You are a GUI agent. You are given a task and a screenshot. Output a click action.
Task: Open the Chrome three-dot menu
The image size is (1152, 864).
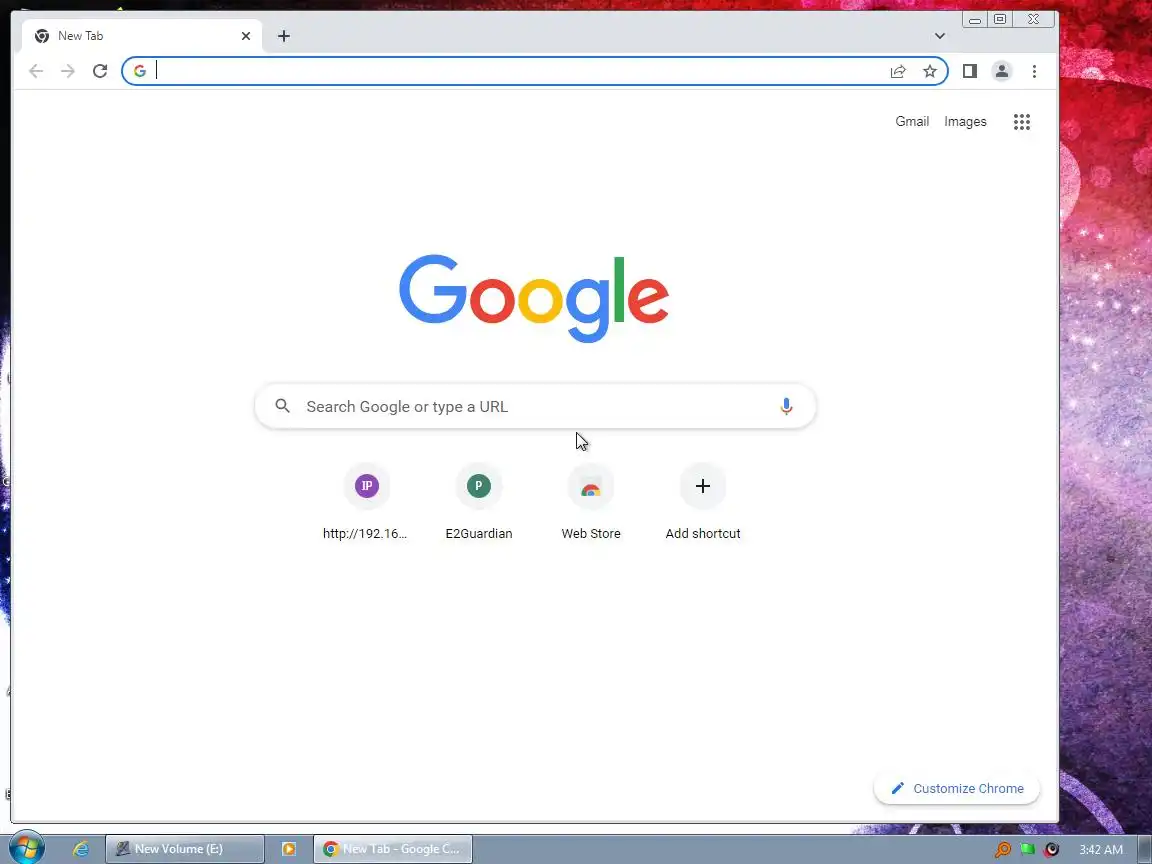tap(1034, 71)
